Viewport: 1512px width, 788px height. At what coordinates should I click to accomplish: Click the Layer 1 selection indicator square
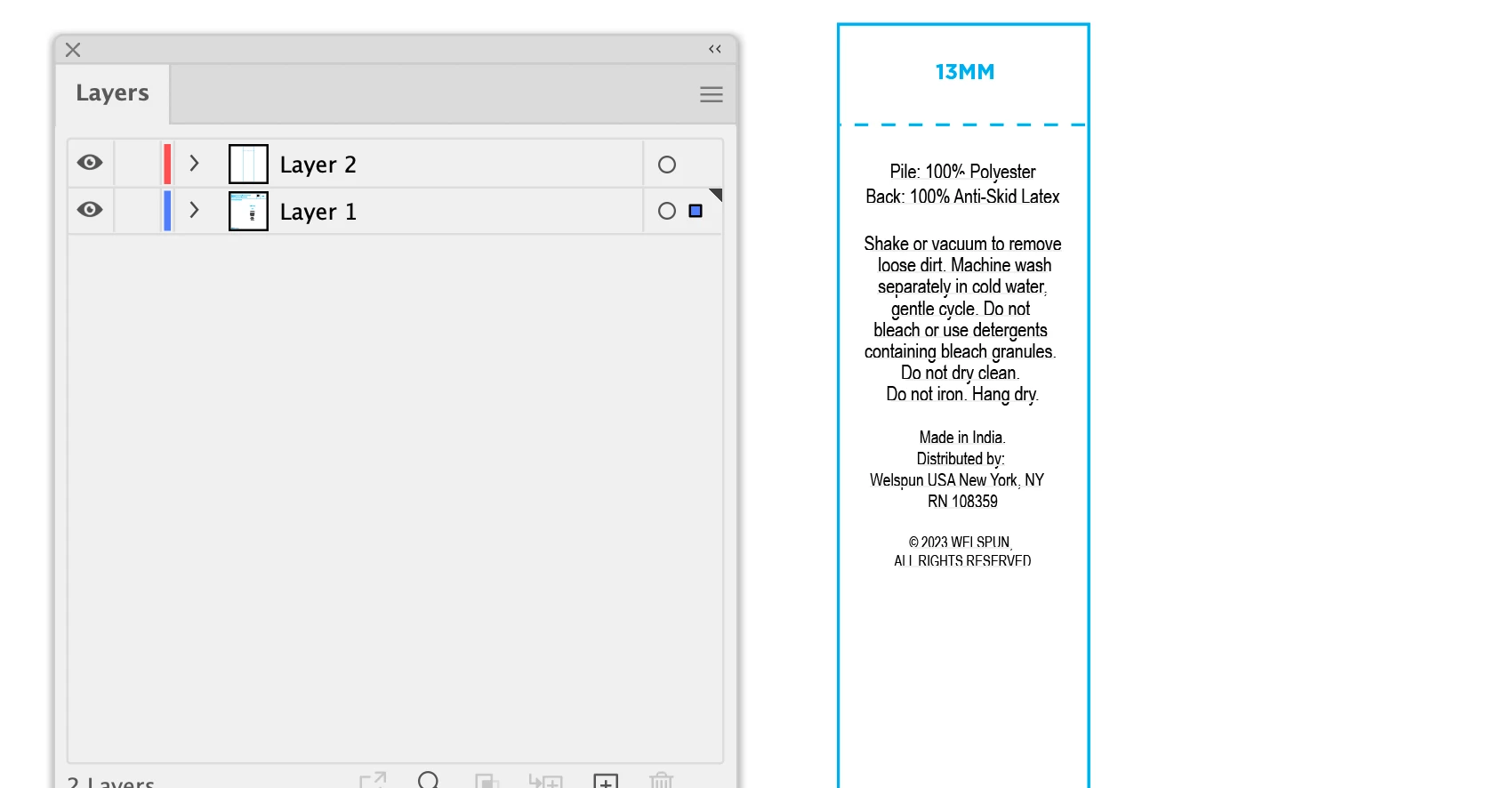696,211
